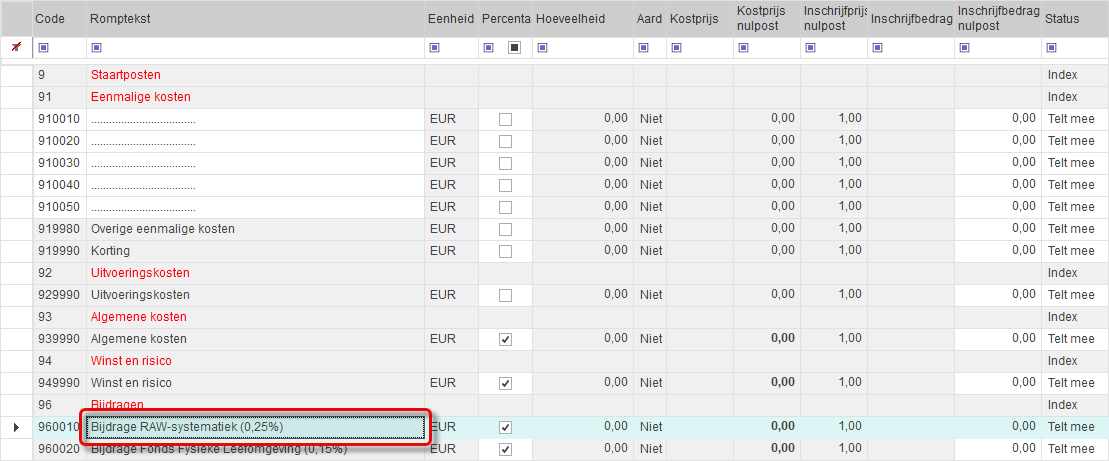Click the current row indicator arrow for 960010
This screenshot has height=461, width=1109.
pyautogui.click(x=15, y=427)
